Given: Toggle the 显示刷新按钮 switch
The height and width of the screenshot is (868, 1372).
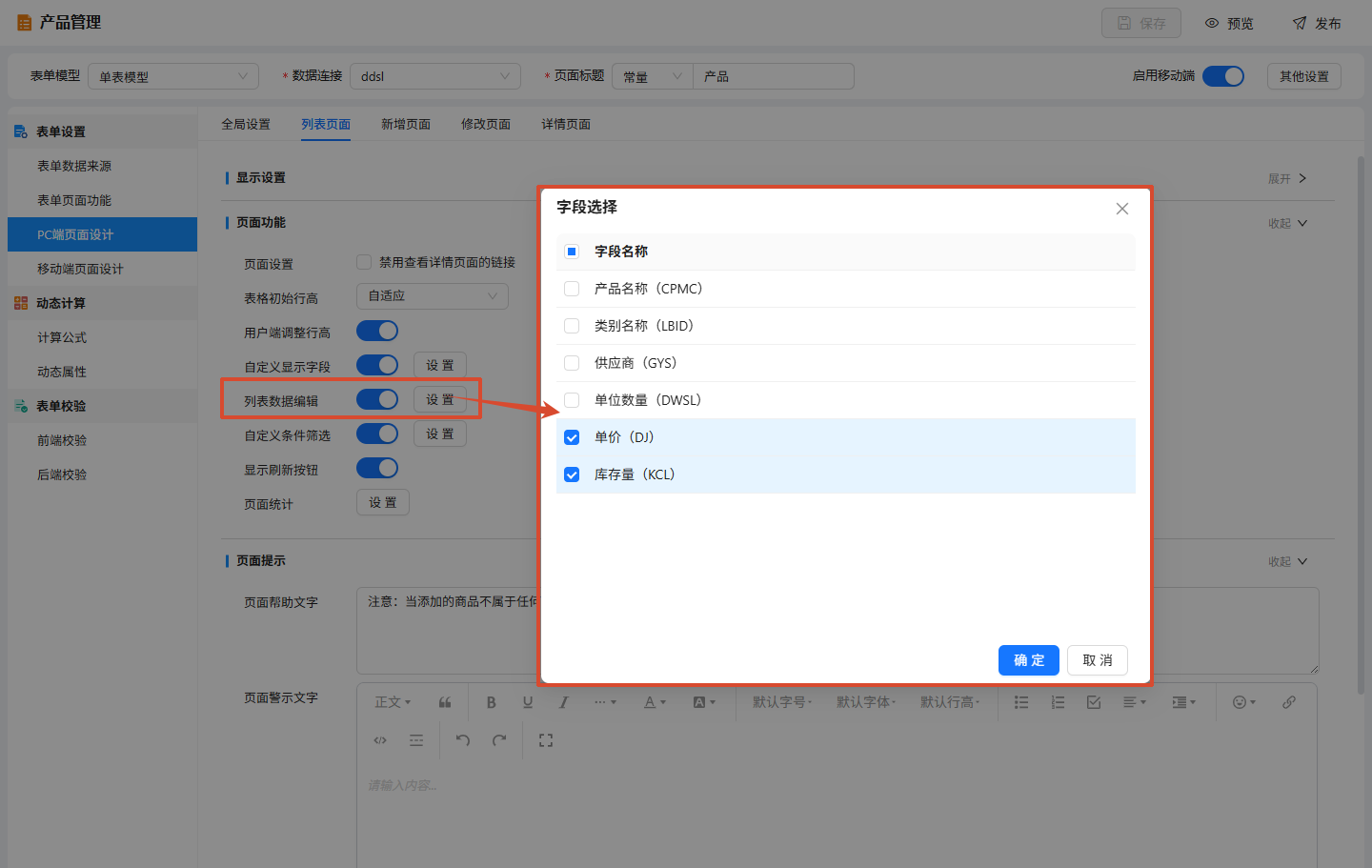Looking at the screenshot, I should point(377,468).
